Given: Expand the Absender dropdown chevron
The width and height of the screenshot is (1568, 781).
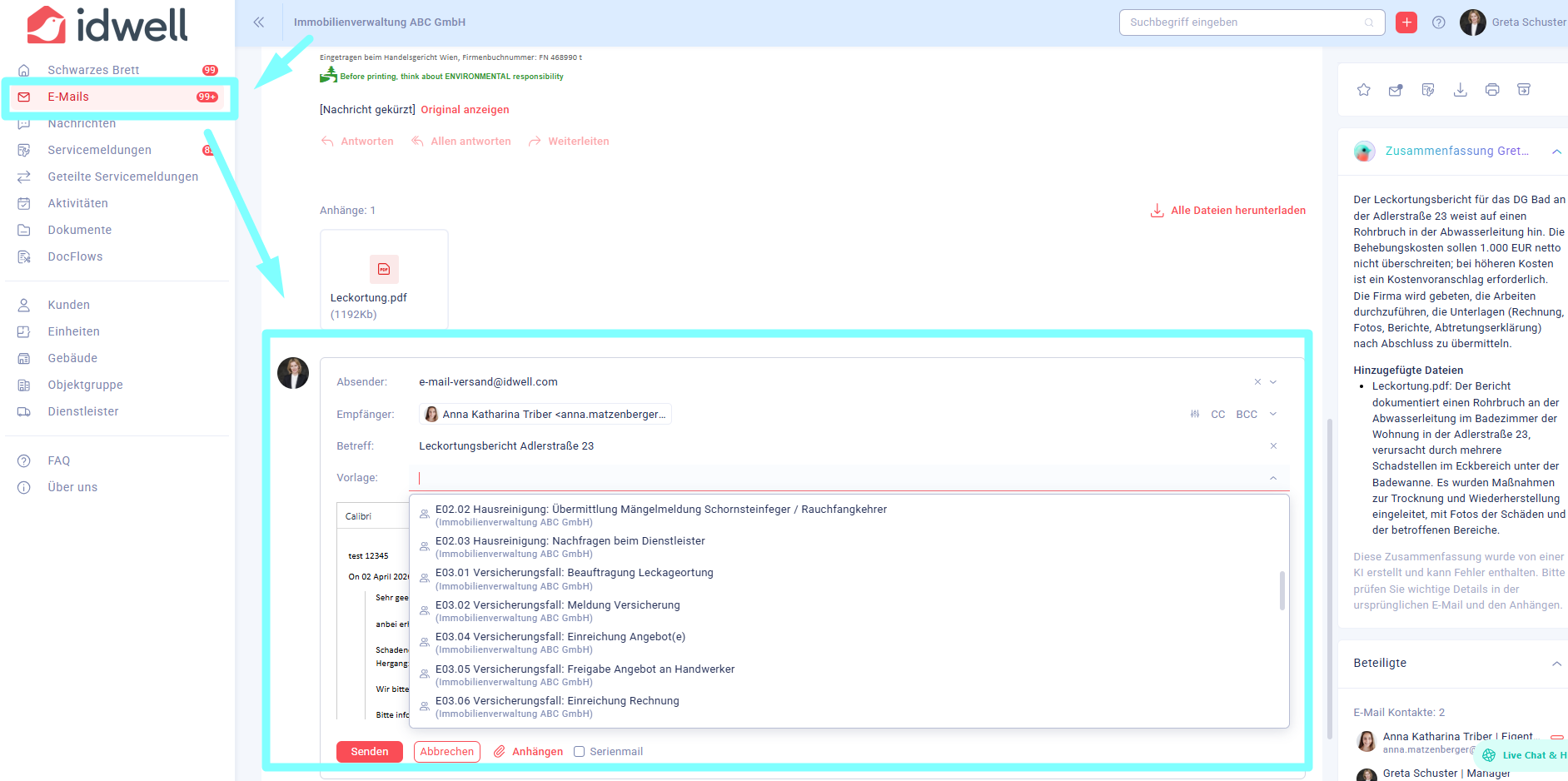Looking at the screenshot, I should point(1273,382).
